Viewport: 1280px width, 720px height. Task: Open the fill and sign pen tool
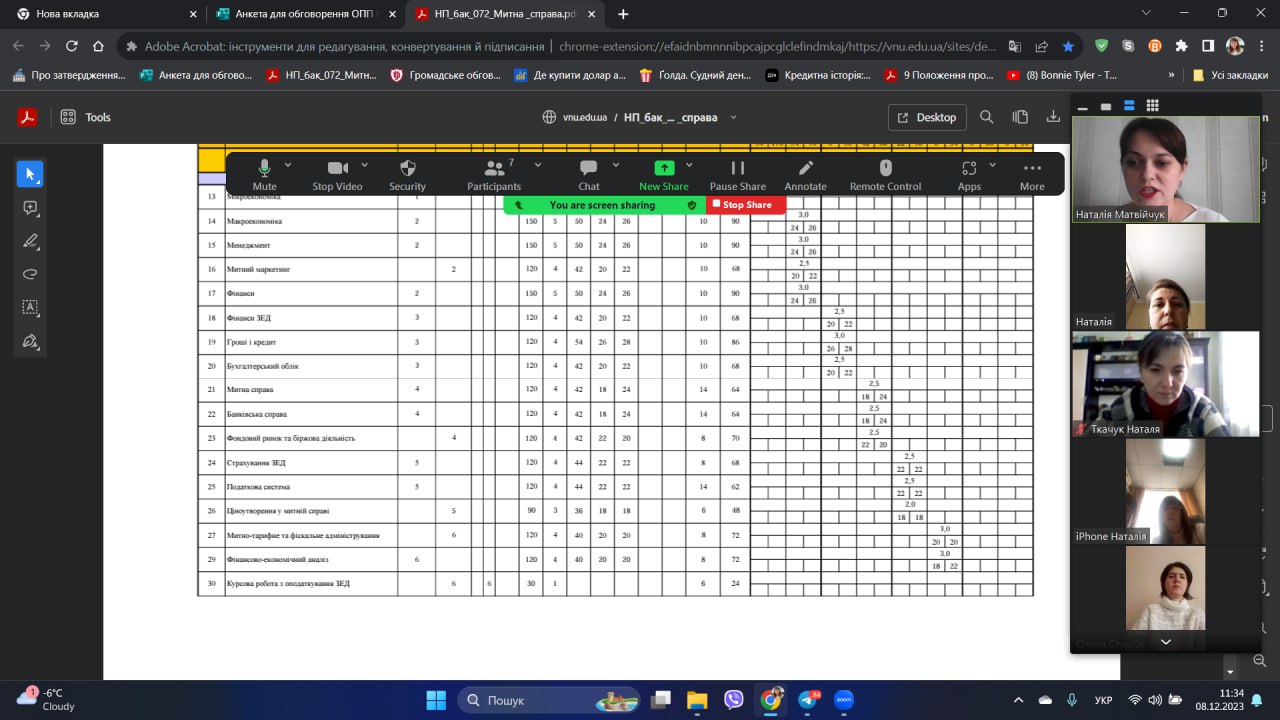(30, 341)
